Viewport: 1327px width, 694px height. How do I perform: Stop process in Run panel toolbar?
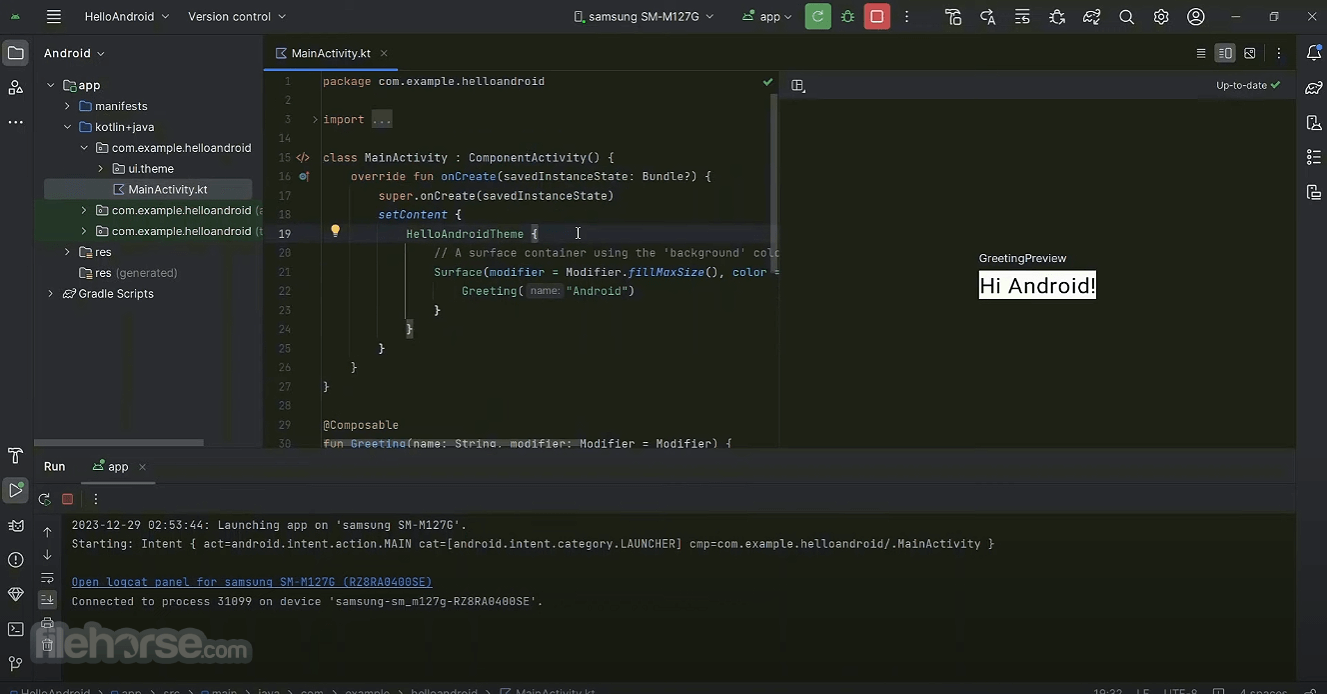[68, 499]
